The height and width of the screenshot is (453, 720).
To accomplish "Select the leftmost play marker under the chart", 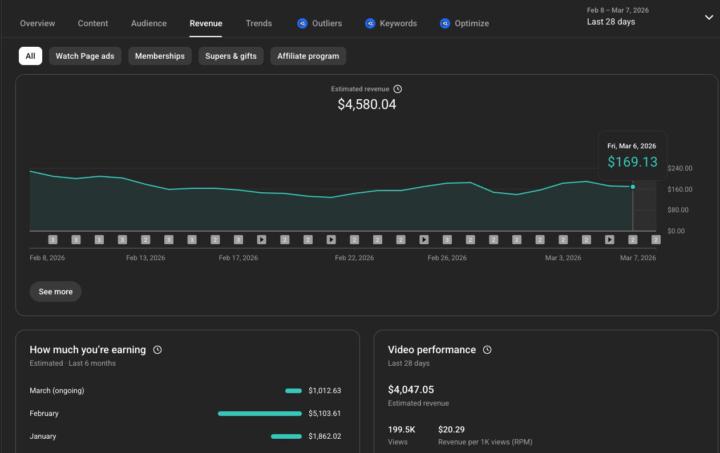I will tap(261, 240).
